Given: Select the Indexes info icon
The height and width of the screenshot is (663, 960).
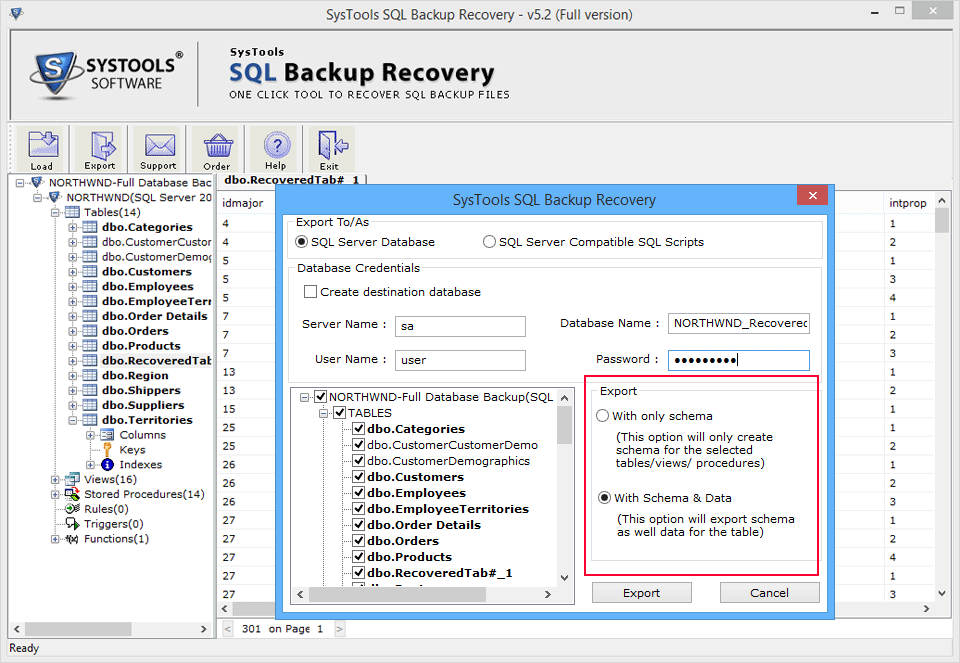Looking at the screenshot, I should click(107, 465).
